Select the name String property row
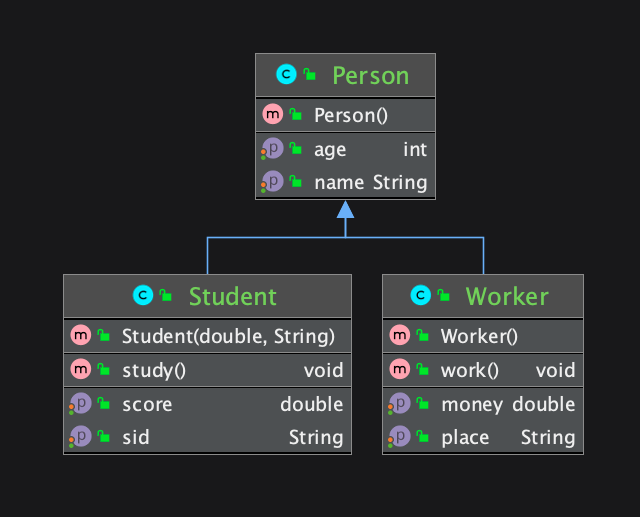The height and width of the screenshot is (517, 640). (370, 182)
